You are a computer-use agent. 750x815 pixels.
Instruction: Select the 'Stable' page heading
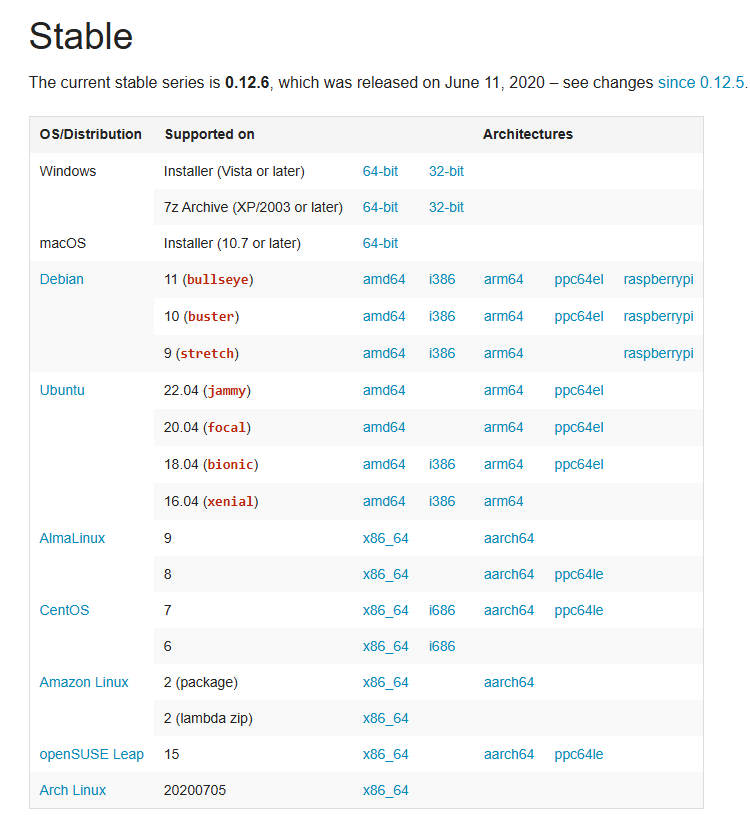81,36
